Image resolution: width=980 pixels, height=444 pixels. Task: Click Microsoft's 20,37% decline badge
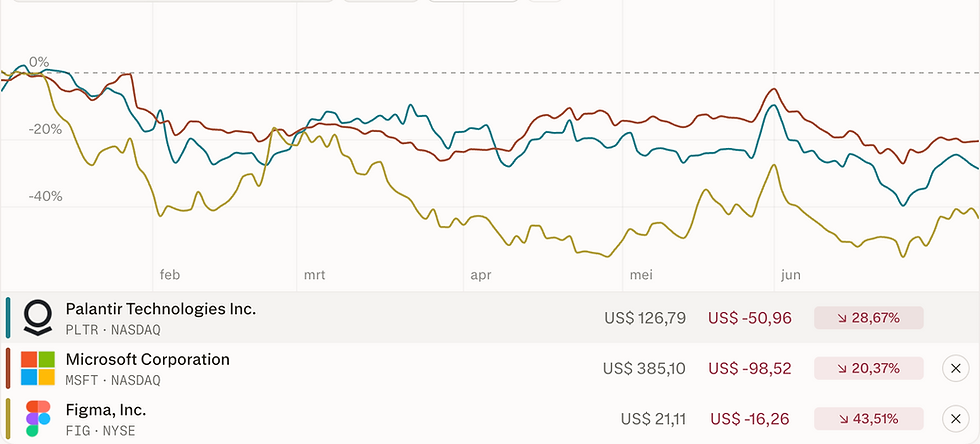869,368
